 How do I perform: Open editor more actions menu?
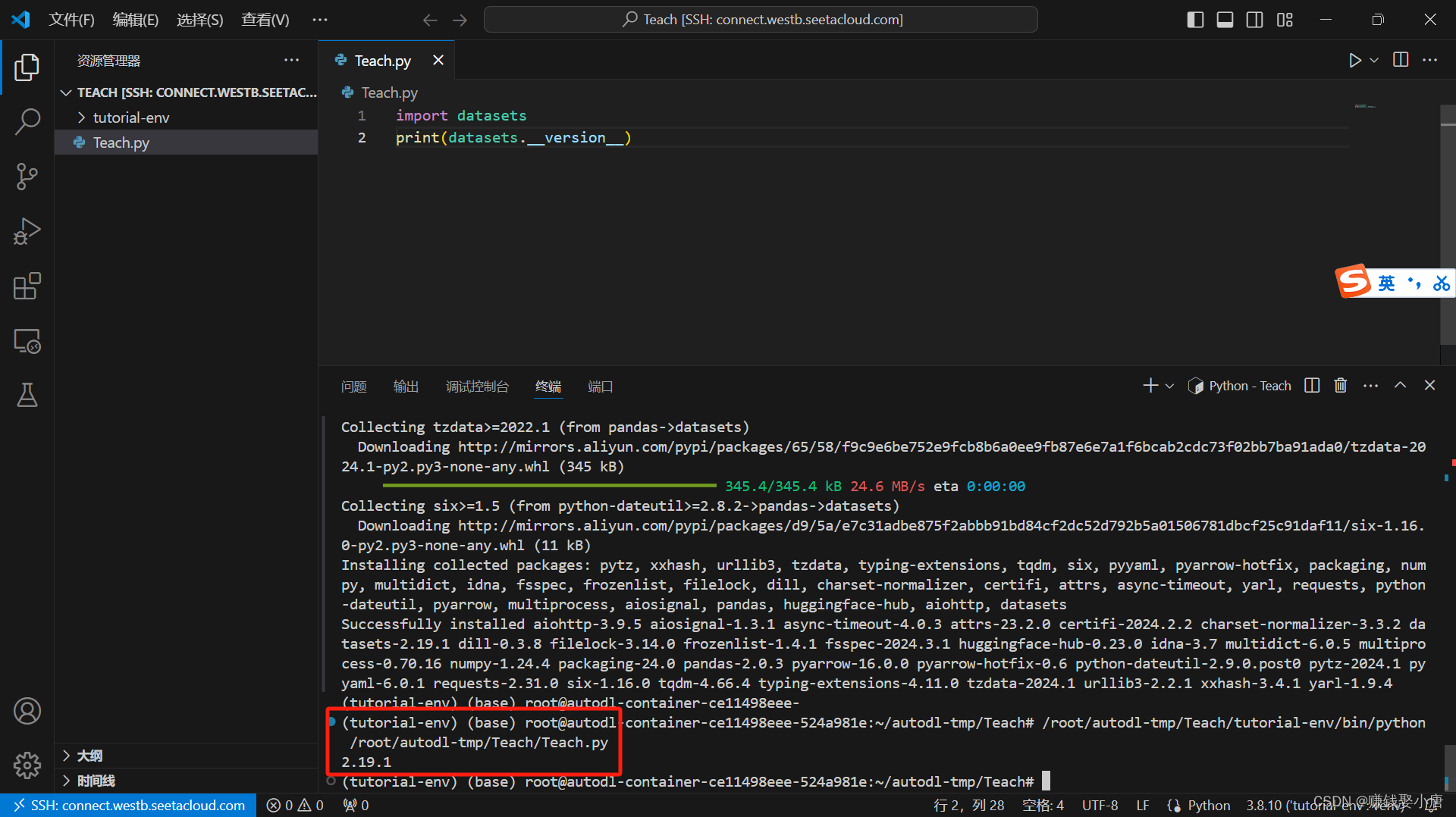click(1430, 60)
